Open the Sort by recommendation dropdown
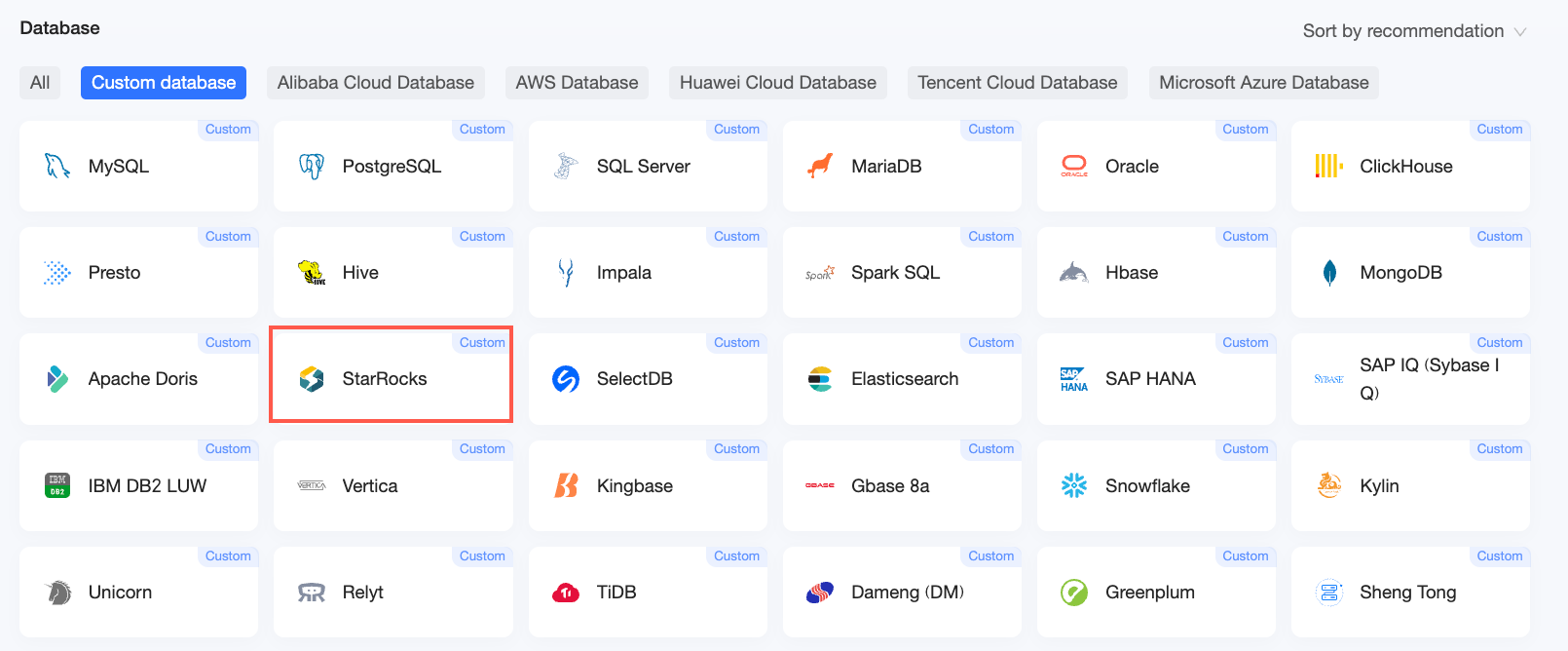This screenshot has height=651, width=1568. click(1414, 31)
